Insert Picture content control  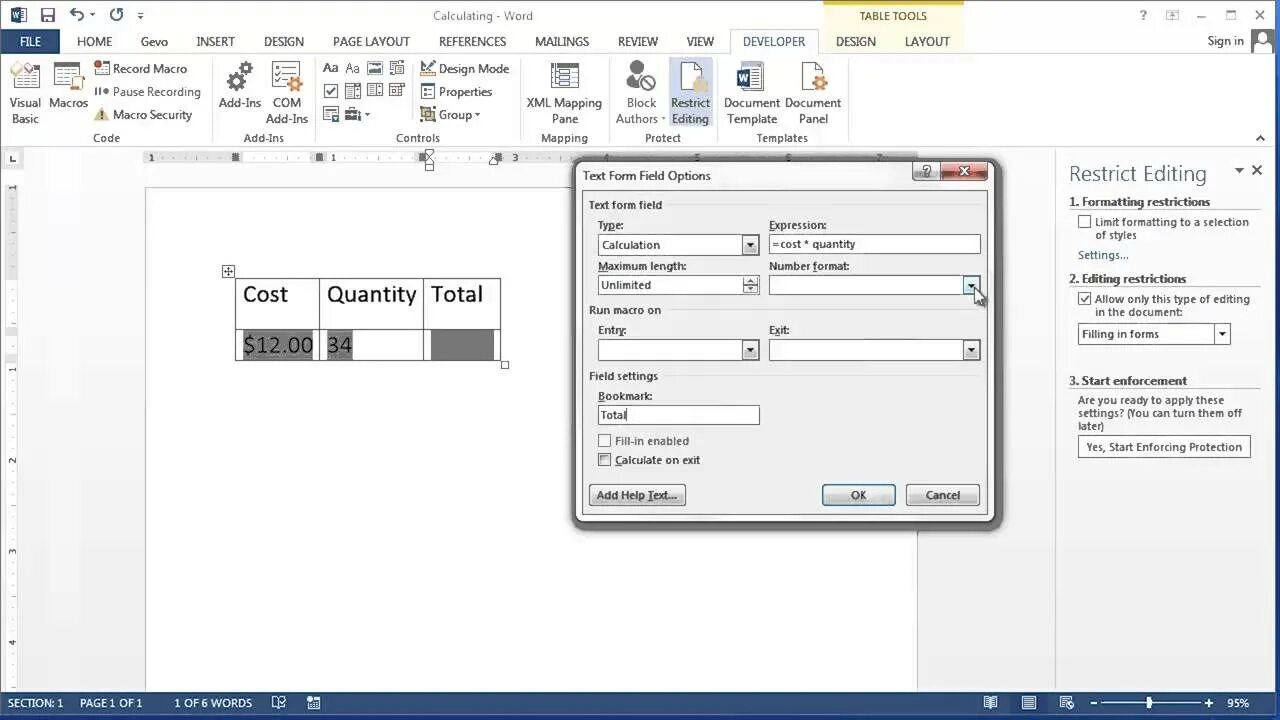pyautogui.click(x=375, y=68)
